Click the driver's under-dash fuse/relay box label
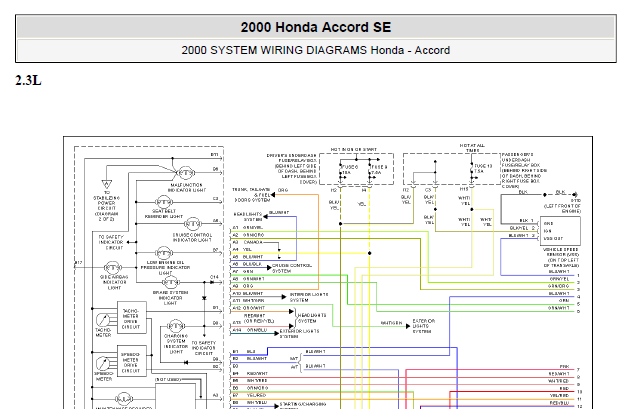 [x=292, y=169]
